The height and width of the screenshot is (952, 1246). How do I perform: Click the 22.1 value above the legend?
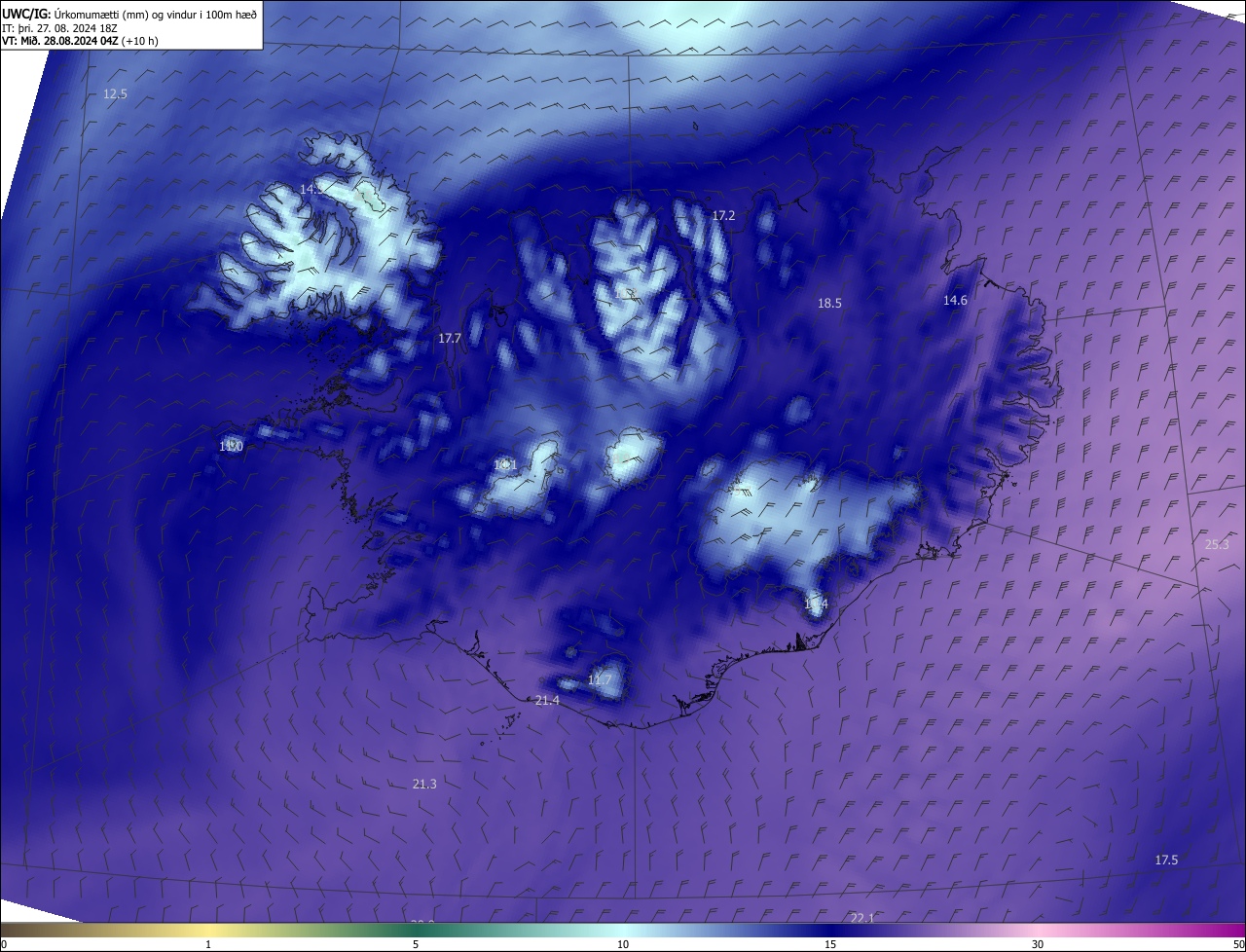(862, 918)
